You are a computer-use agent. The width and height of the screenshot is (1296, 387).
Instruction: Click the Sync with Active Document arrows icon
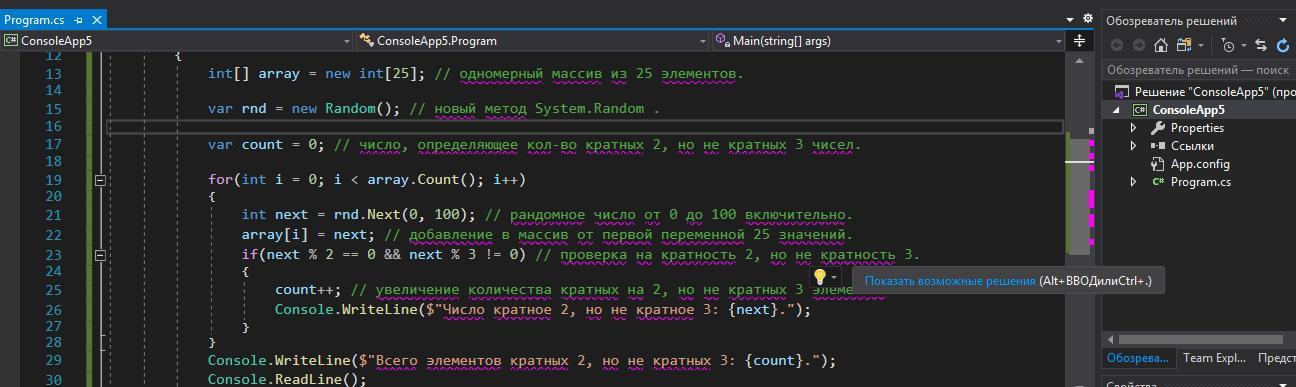click(1260, 45)
